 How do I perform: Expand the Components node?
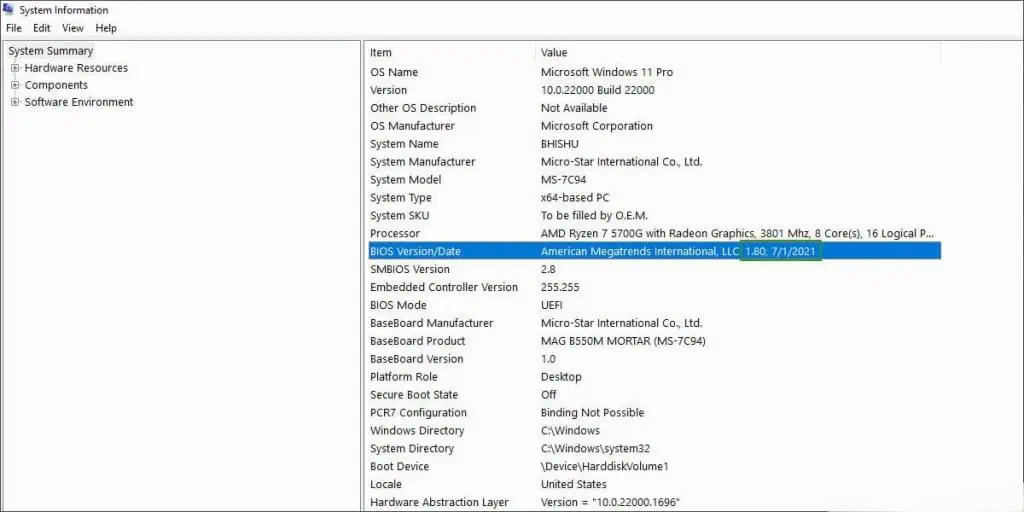click(15, 85)
